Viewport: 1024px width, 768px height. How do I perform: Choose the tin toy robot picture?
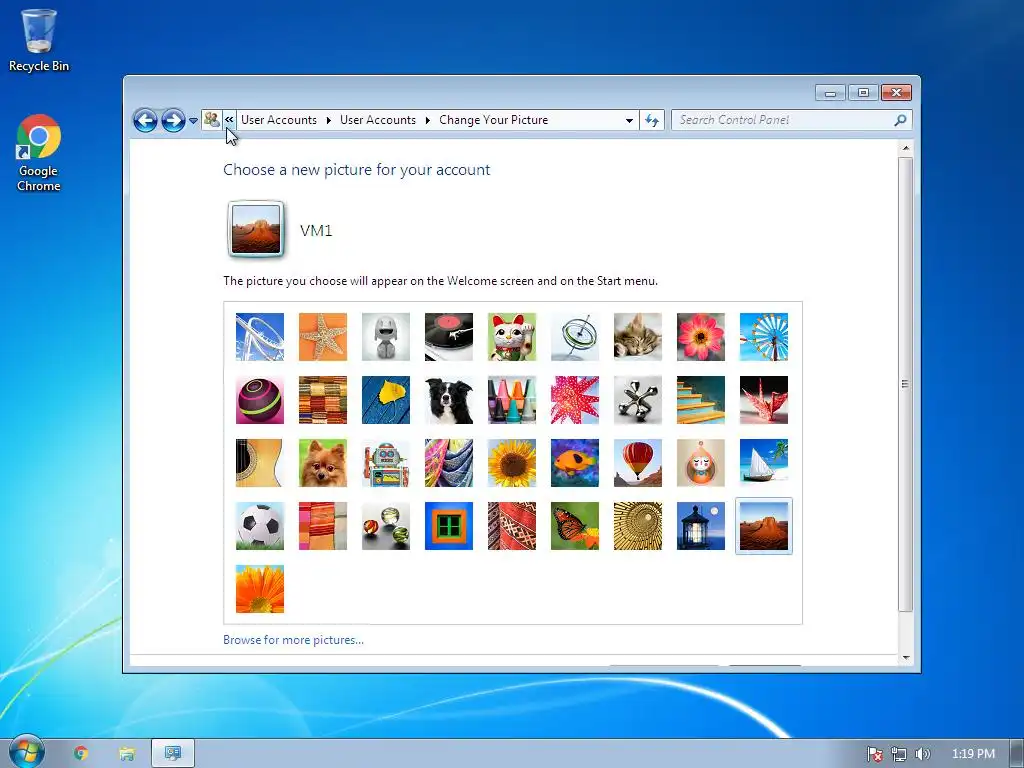(x=386, y=463)
